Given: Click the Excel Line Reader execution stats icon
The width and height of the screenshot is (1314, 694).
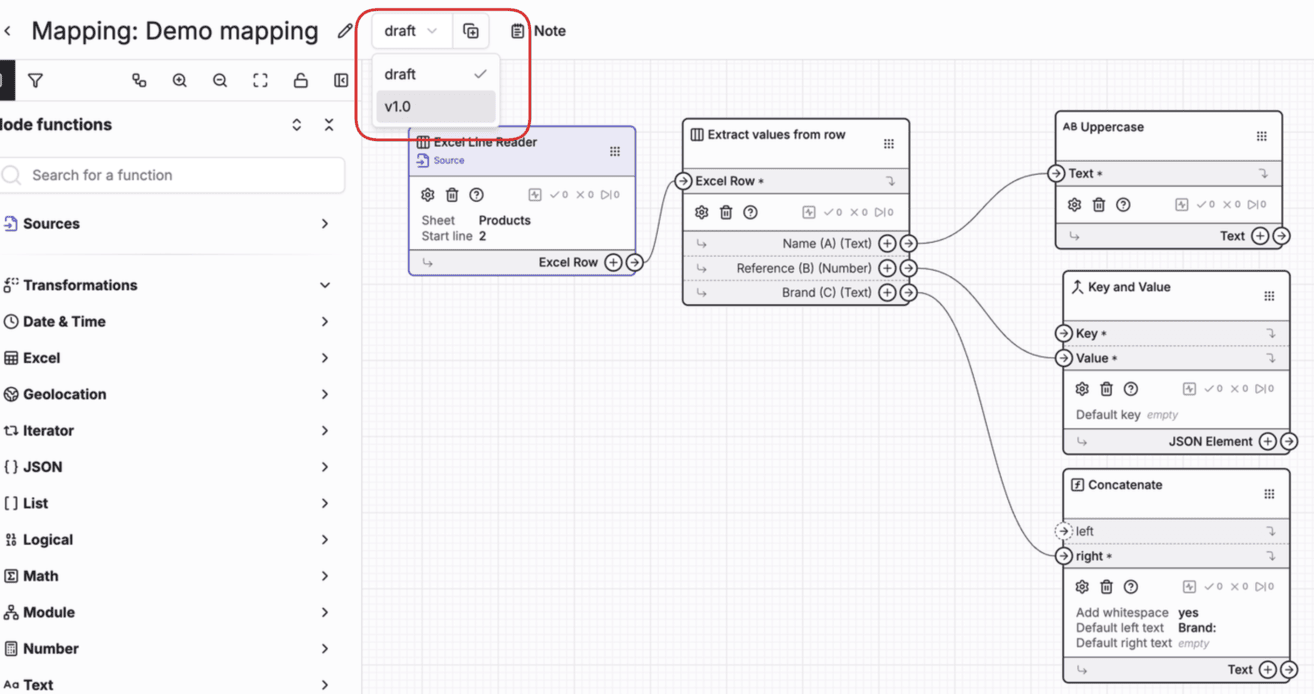Looking at the screenshot, I should coord(535,195).
